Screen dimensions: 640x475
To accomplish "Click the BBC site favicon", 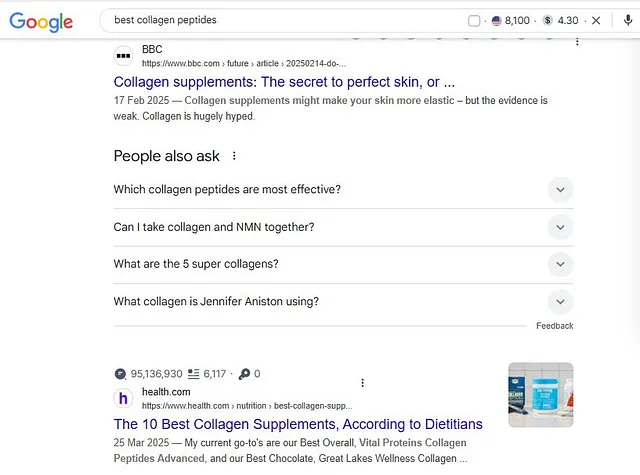I will coord(123,56).
